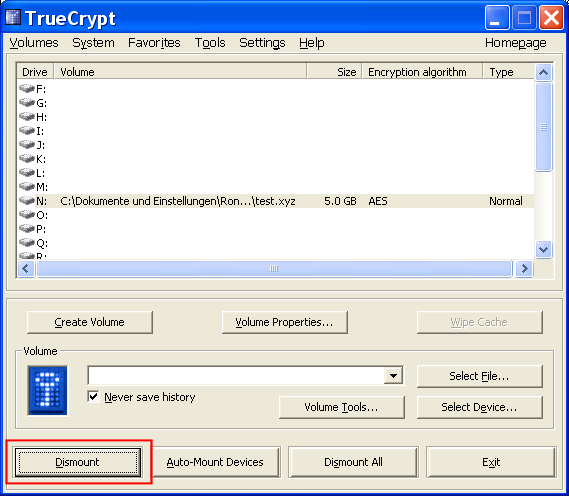Minimize the TrueCrypt window
Screen dimensions: 569x496
(x=497, y=17)
